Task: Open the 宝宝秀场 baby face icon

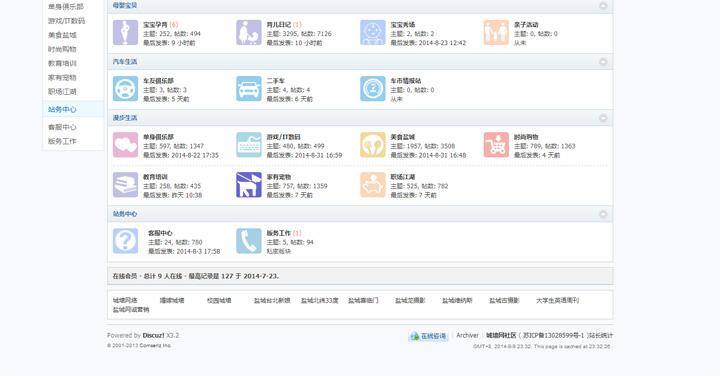Action: (x=372, y=33)
